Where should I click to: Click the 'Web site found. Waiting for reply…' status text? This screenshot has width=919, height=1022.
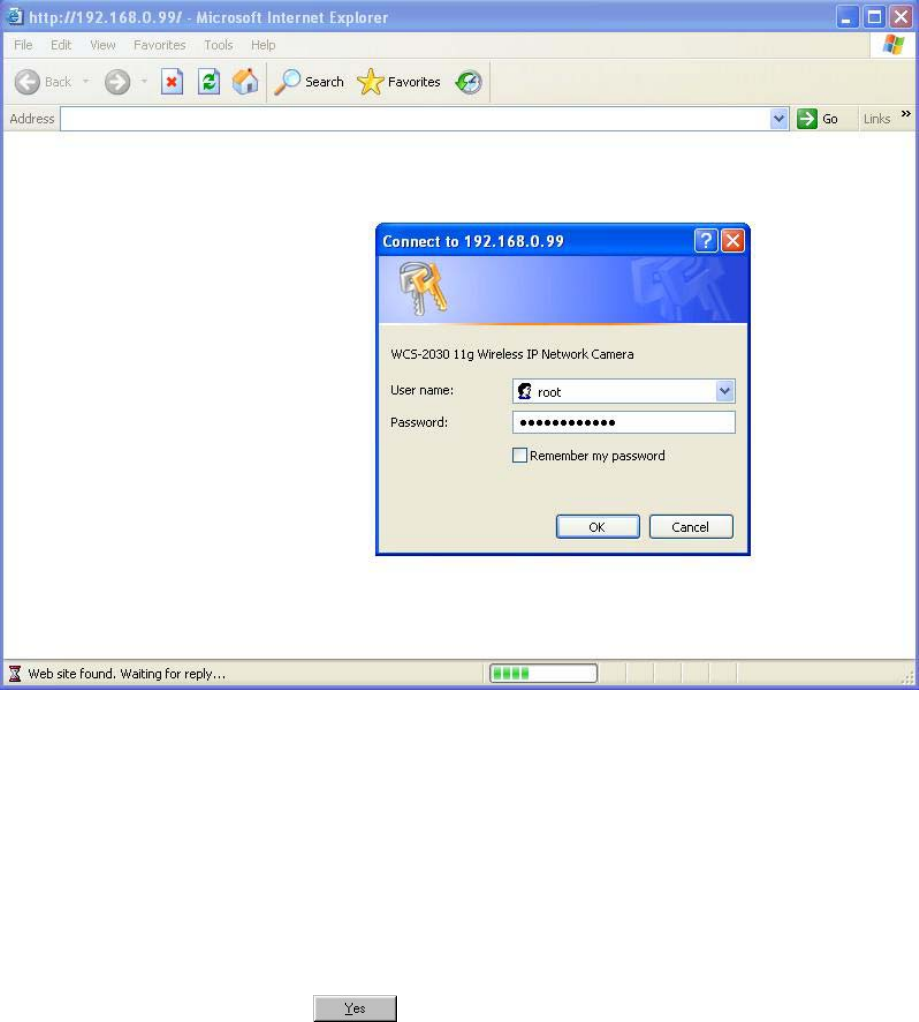127,673
